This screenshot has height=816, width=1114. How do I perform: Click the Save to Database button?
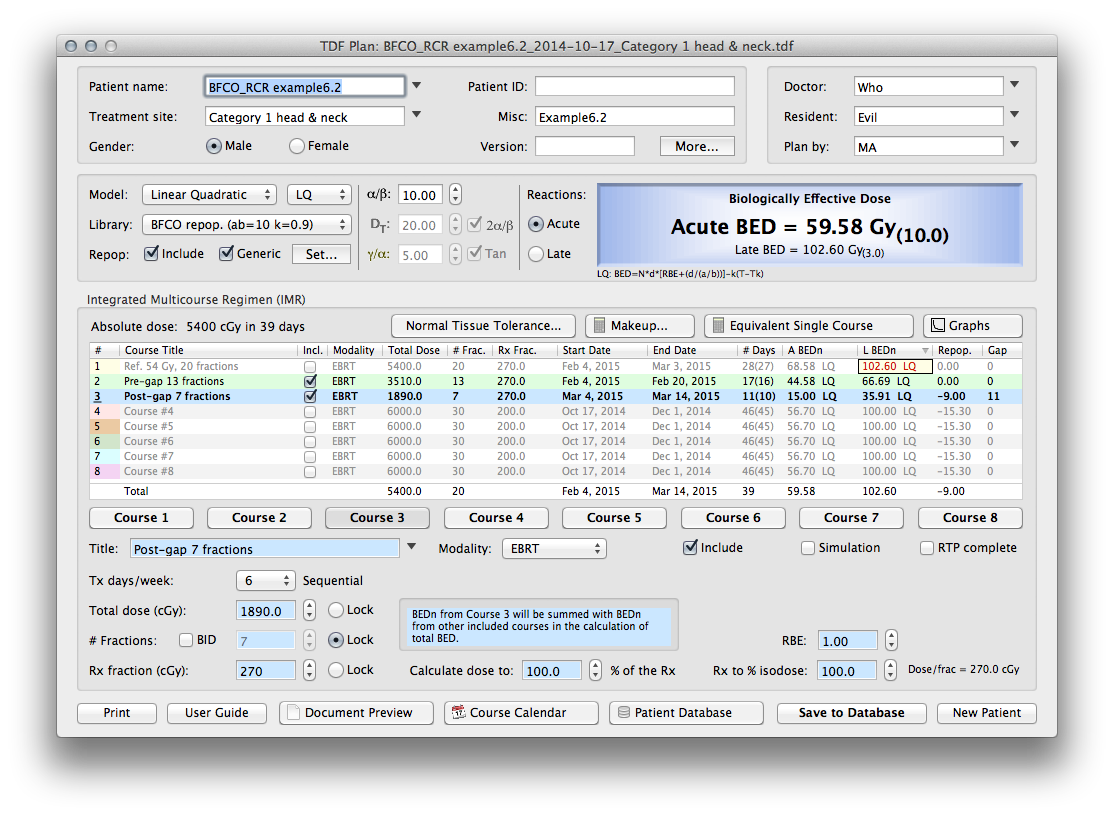pyautogui.click(x=851, y=713)
